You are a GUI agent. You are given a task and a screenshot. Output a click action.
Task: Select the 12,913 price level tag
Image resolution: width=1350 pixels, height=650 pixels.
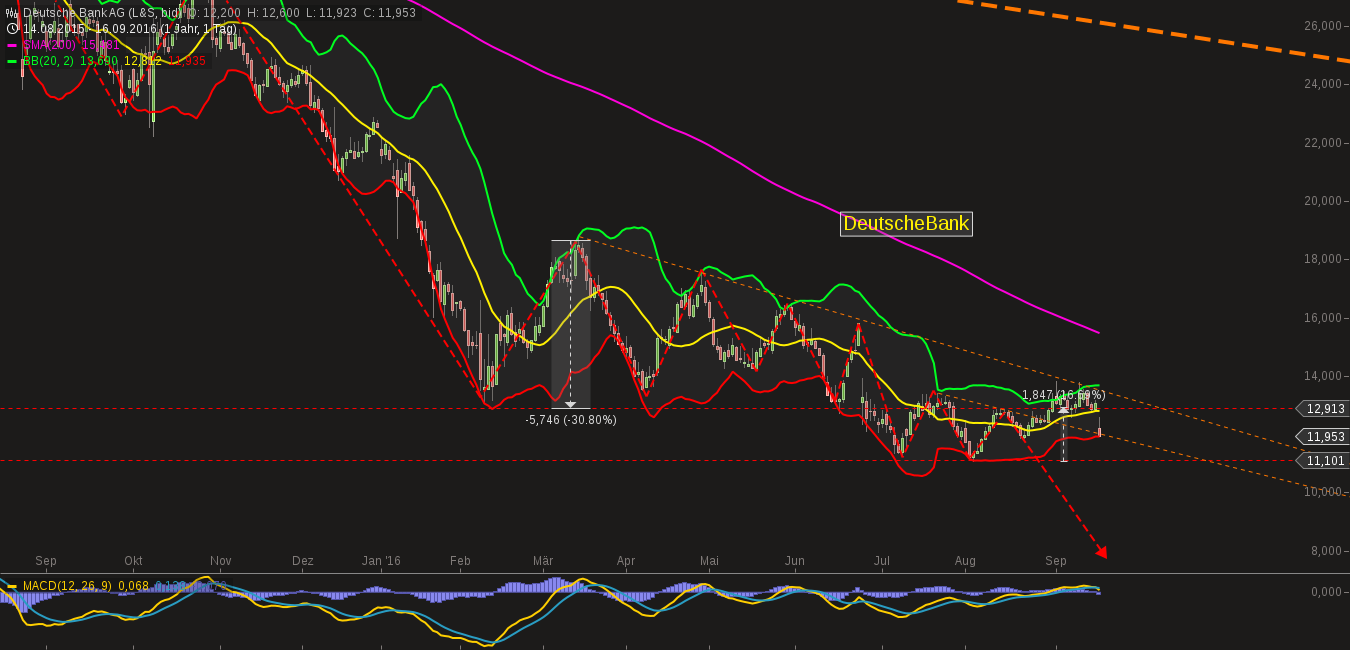pos(1322,408)
